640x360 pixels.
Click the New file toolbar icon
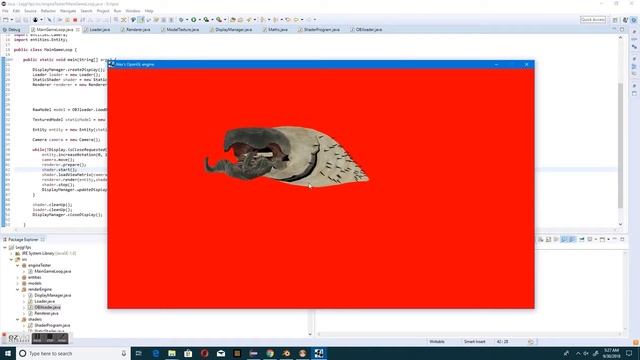[6, 20]
